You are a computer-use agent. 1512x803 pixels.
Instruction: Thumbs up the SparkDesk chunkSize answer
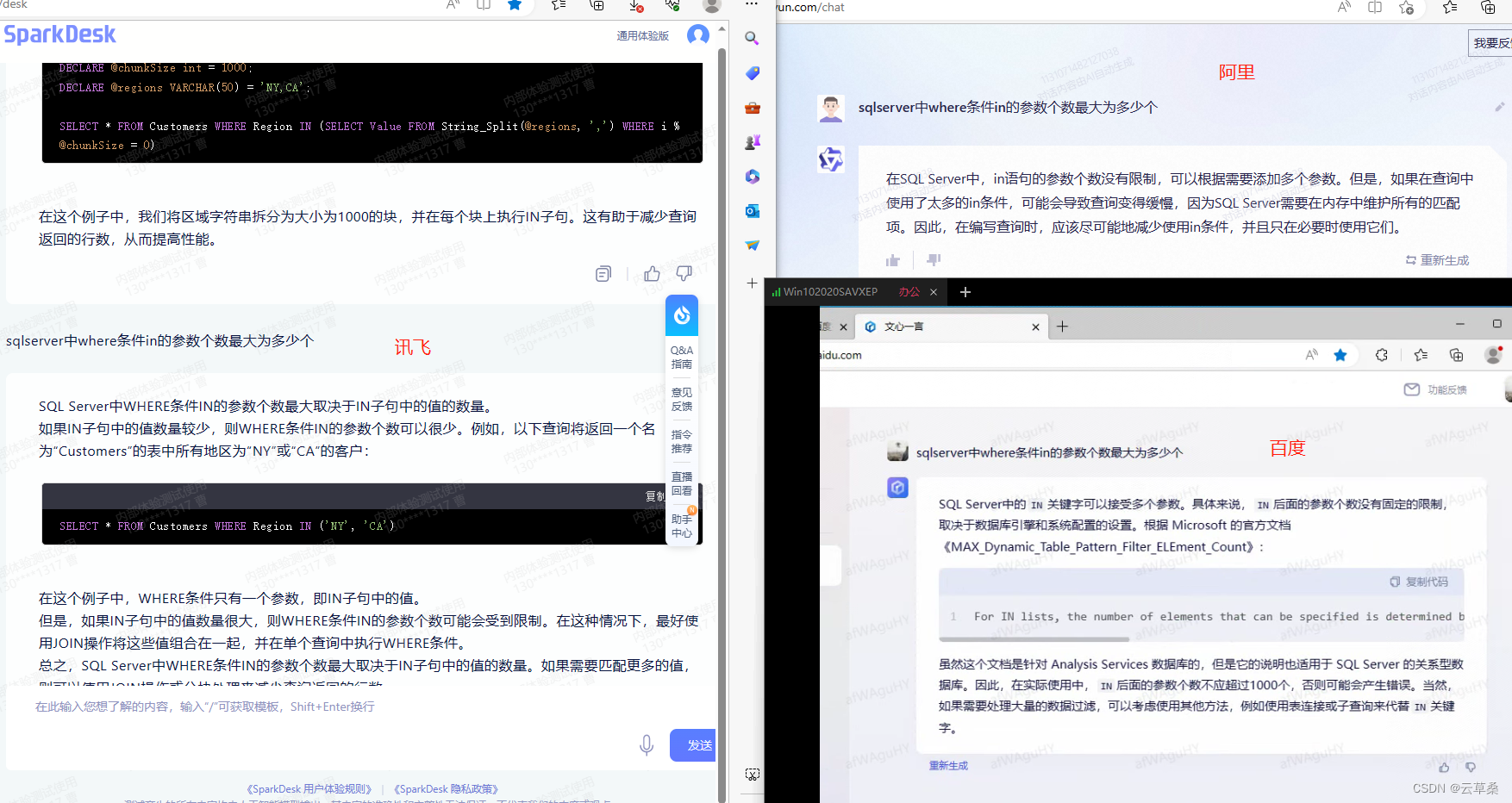pos(652,274)
